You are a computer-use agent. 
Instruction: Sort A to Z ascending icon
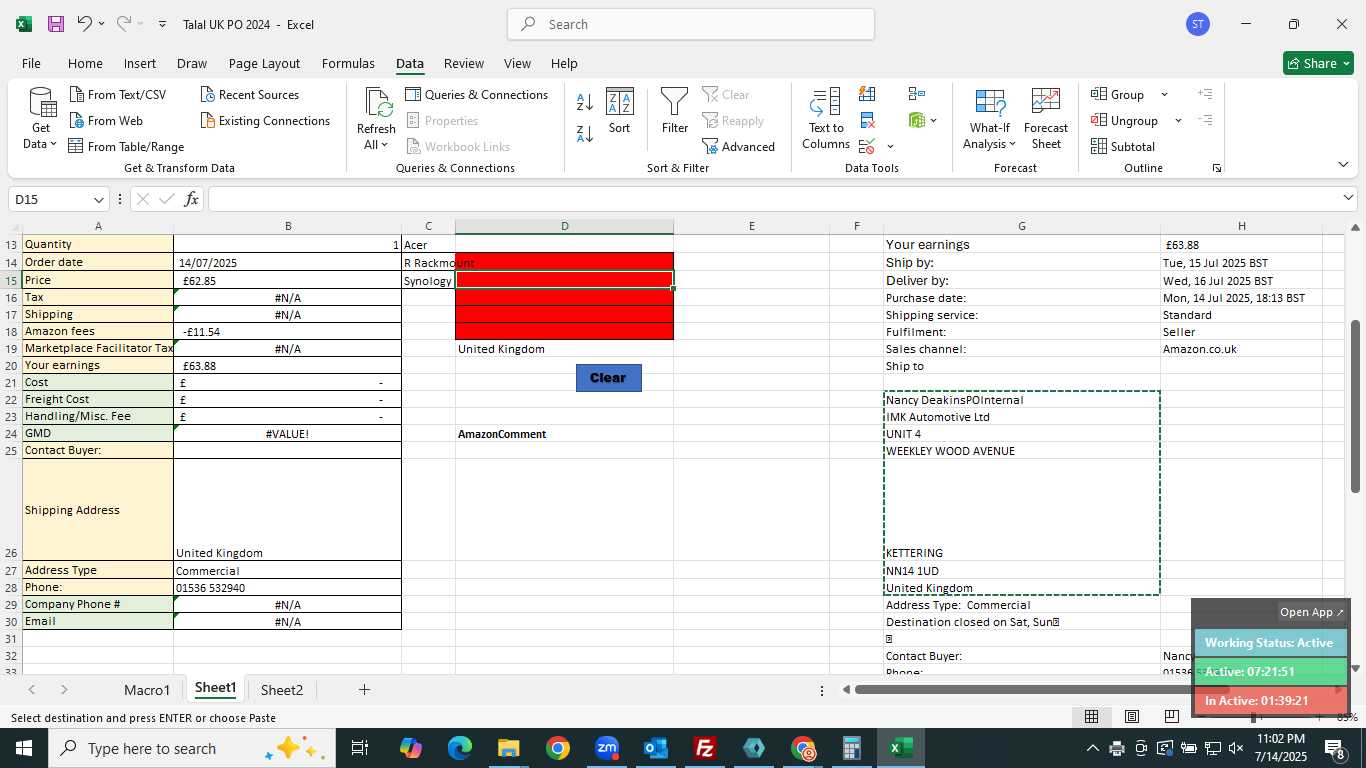tap(585, 102)
